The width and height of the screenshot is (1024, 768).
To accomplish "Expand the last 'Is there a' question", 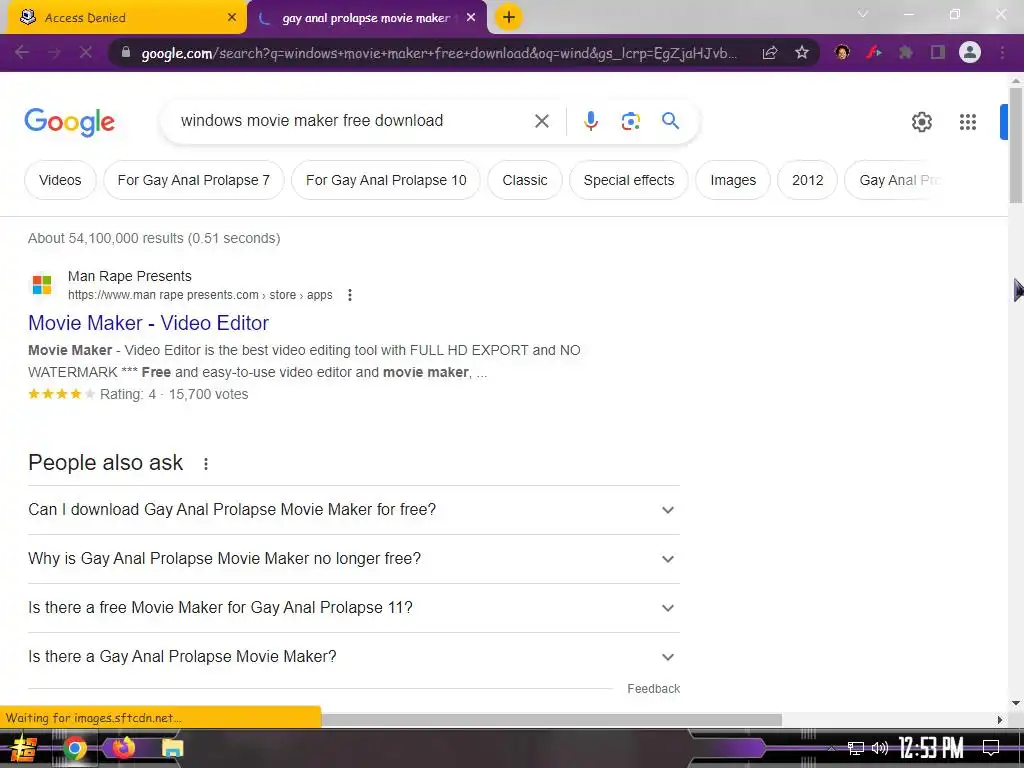I will point(354,657).
